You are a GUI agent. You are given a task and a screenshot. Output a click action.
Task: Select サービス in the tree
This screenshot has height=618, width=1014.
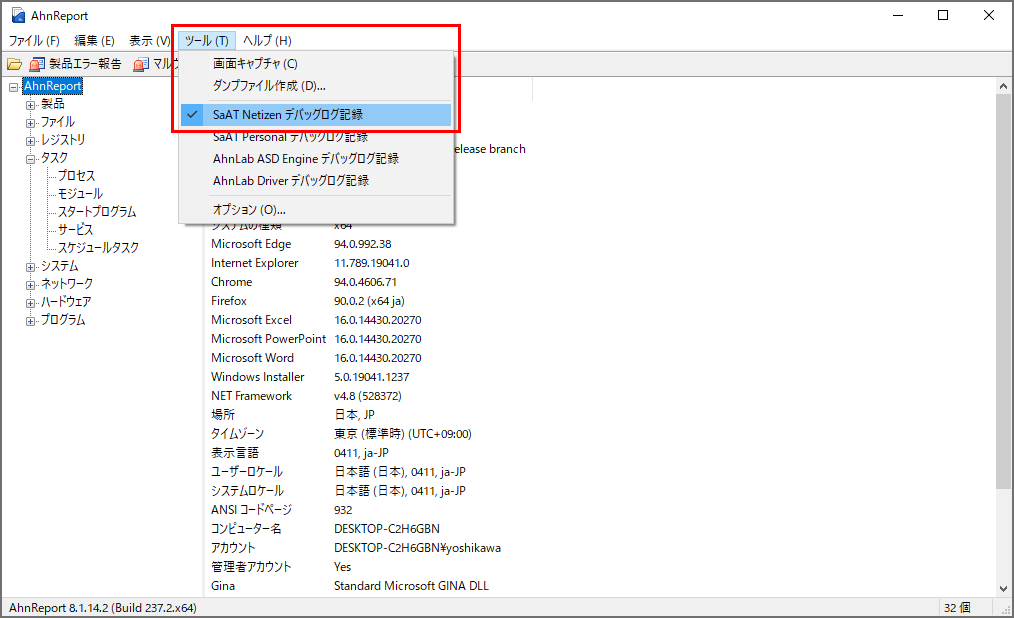coord(76,229)
